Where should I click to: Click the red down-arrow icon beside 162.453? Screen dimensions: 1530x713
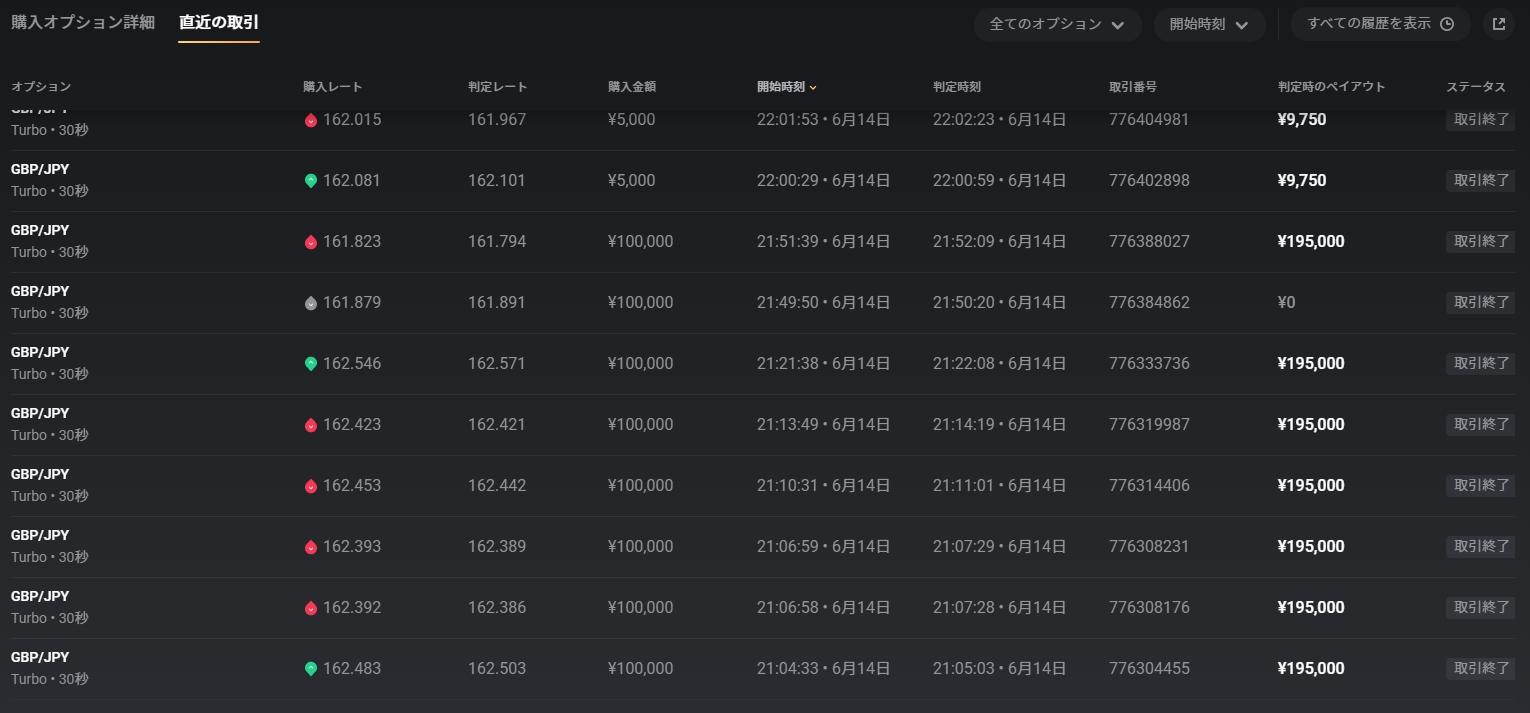tap(311, 486)
